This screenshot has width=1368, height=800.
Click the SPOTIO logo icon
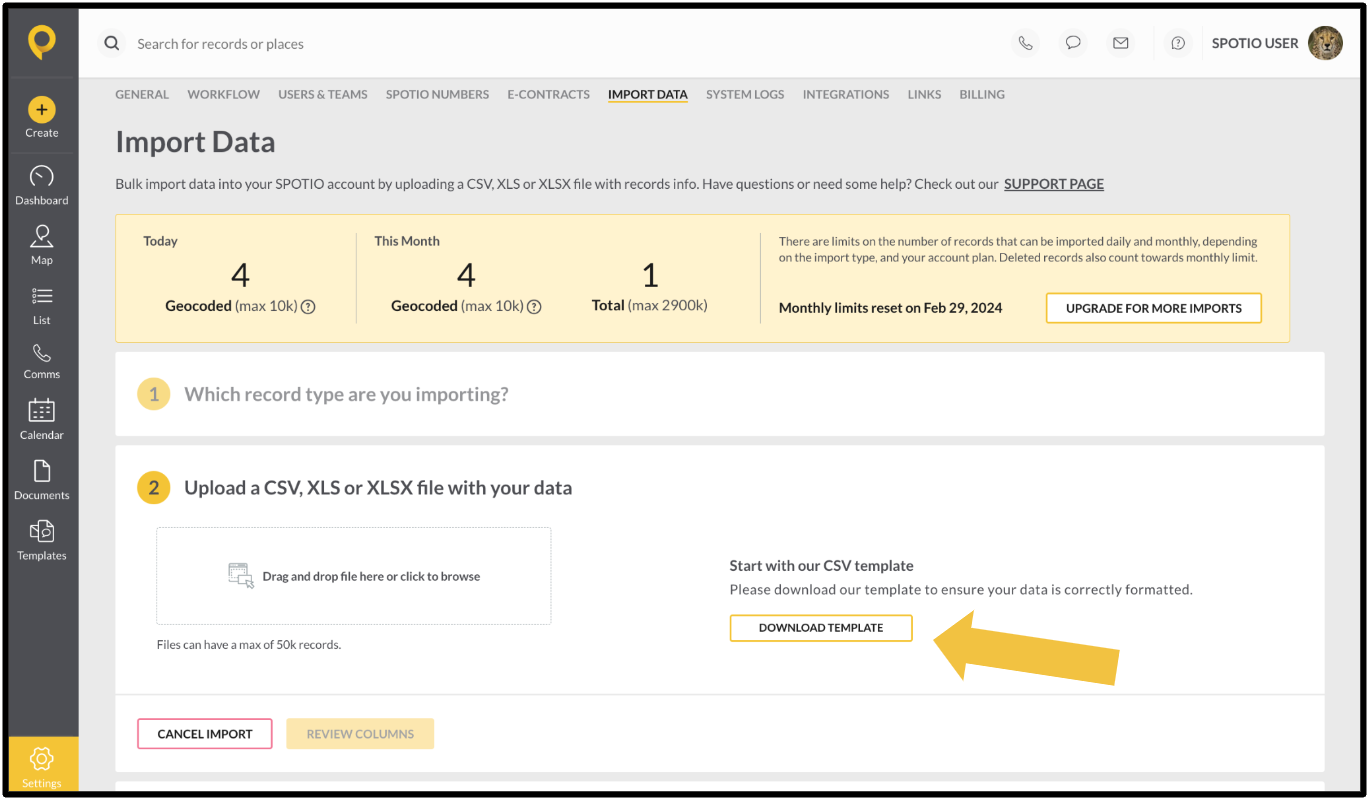42,42
